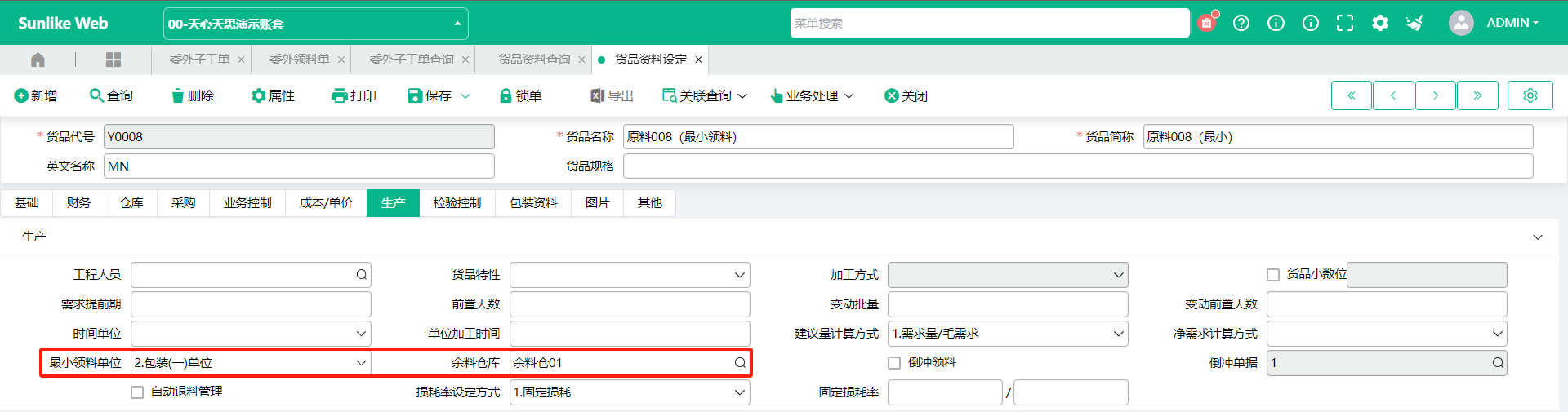The image size is (1568, 412).
Task: Click the ADMIN user avatar
Action: tap(1461, 23)
